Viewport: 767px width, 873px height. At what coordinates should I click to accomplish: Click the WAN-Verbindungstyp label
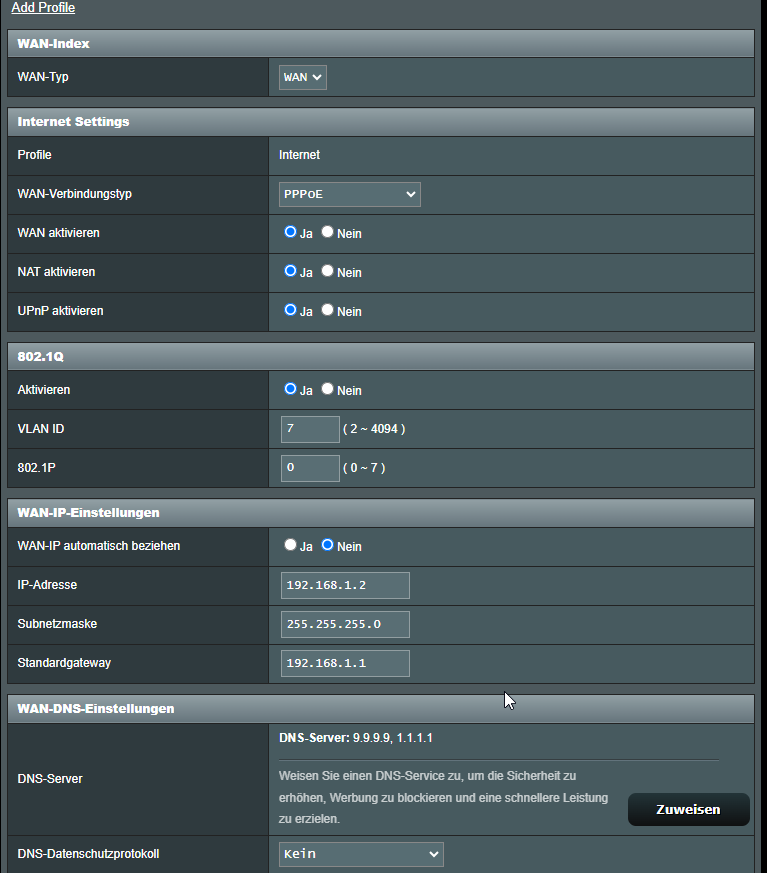(x=75, y=194)
